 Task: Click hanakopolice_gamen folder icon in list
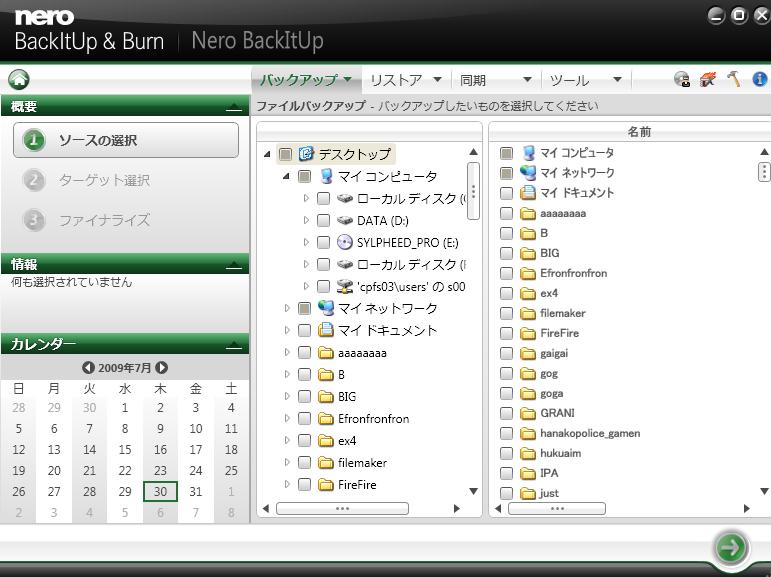point(528,433)
